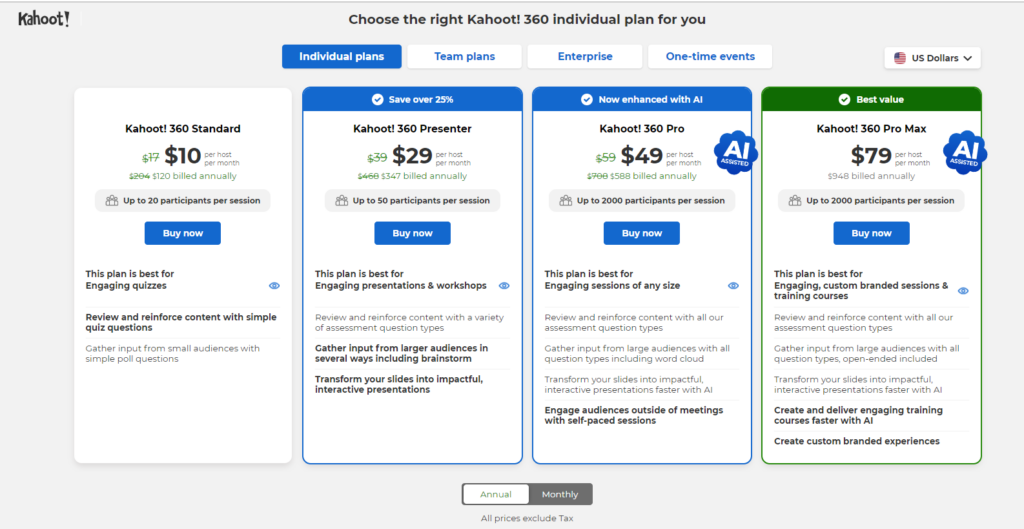
Task: Open the One-time events tab
Action: tap(710, 57)
